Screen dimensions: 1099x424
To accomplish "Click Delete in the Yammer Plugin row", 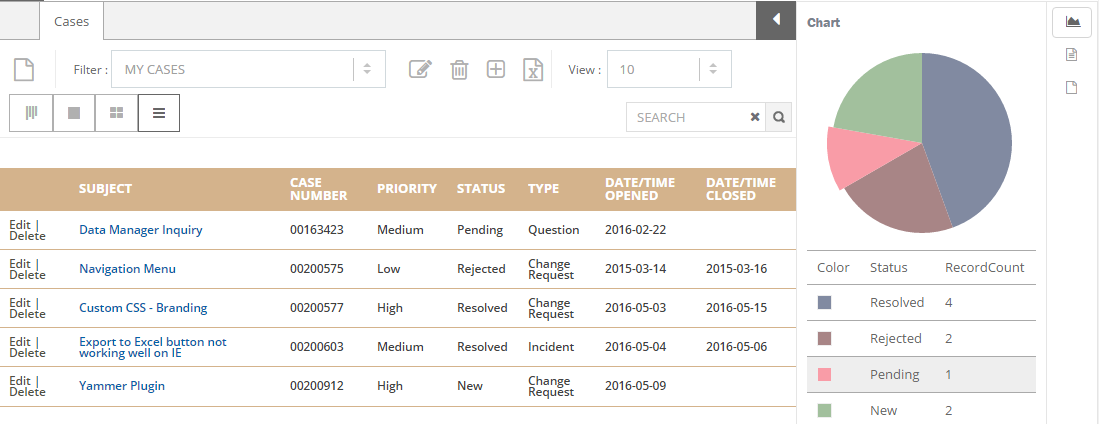I will click(x=27, y=392).
